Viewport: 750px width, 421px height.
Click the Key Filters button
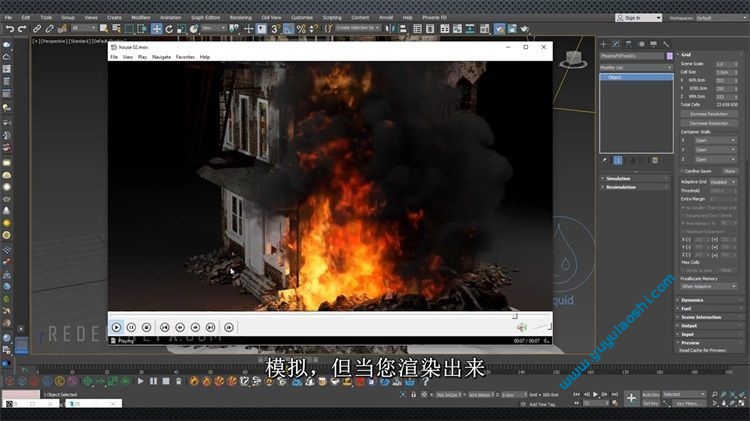click(x=687, y=403)
